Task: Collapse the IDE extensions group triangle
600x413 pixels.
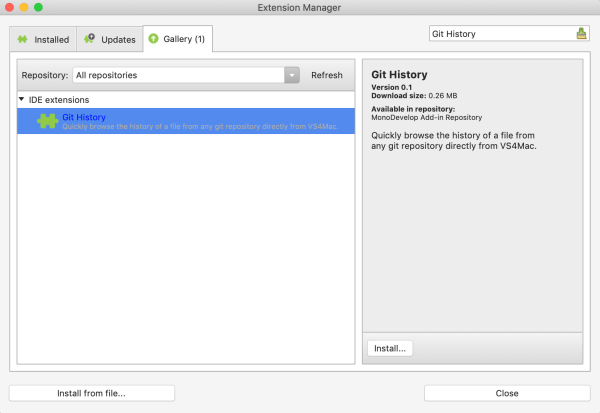Action: click(22, 100)
